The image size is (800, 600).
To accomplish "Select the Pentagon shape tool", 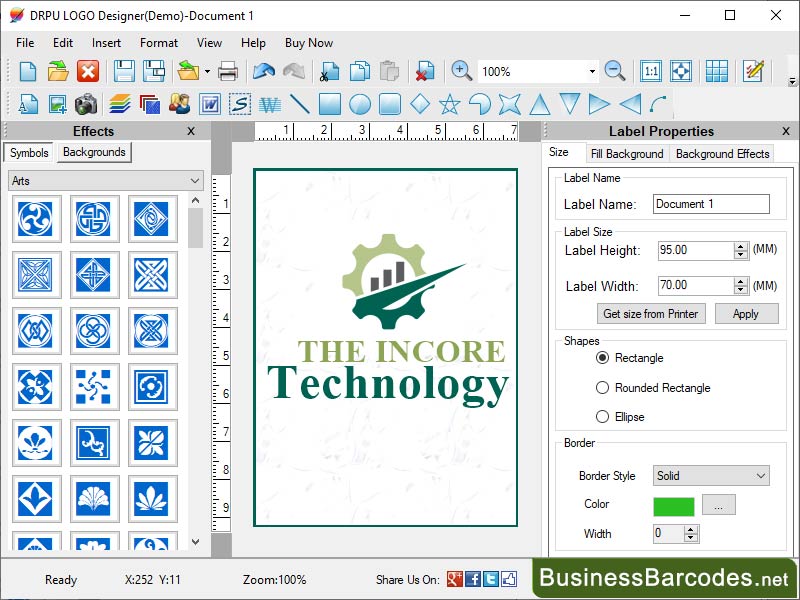I will [x=481, y=103].
